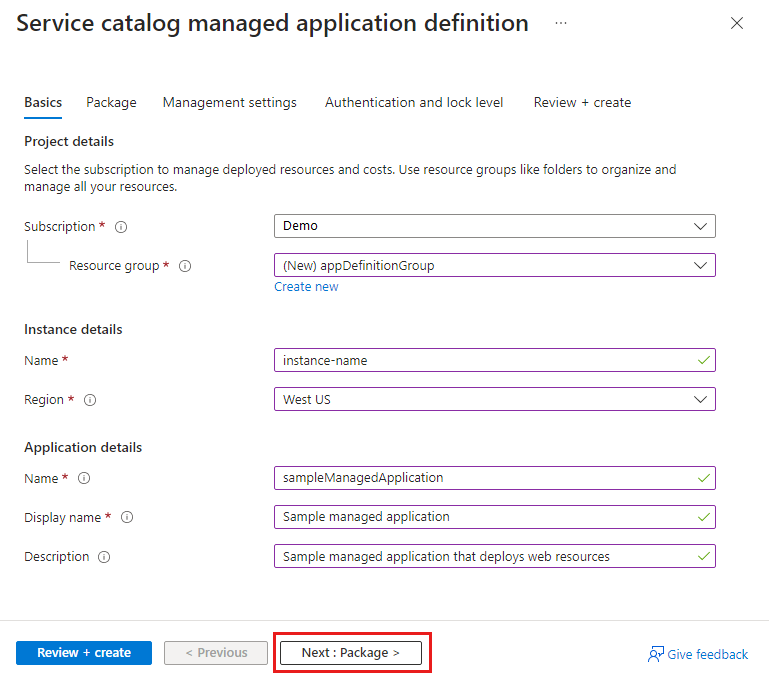Select the Review + create tab
The image size is (769, 682).
[582, 102]
